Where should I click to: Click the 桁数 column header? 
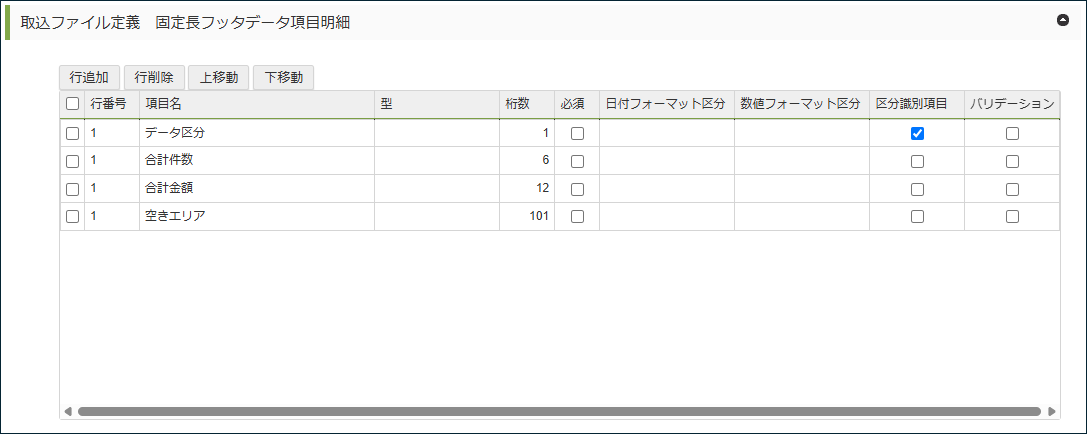(526, 104)
